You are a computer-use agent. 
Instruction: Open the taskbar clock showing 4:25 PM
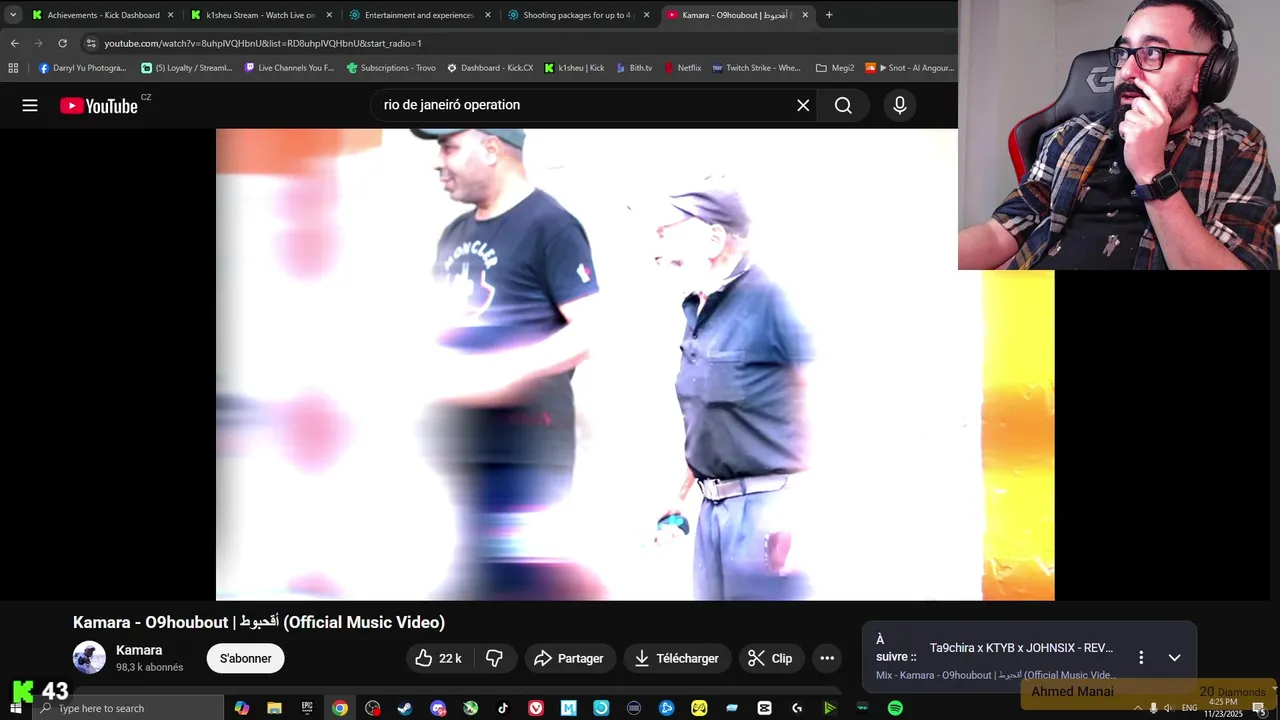[1223, 708]
